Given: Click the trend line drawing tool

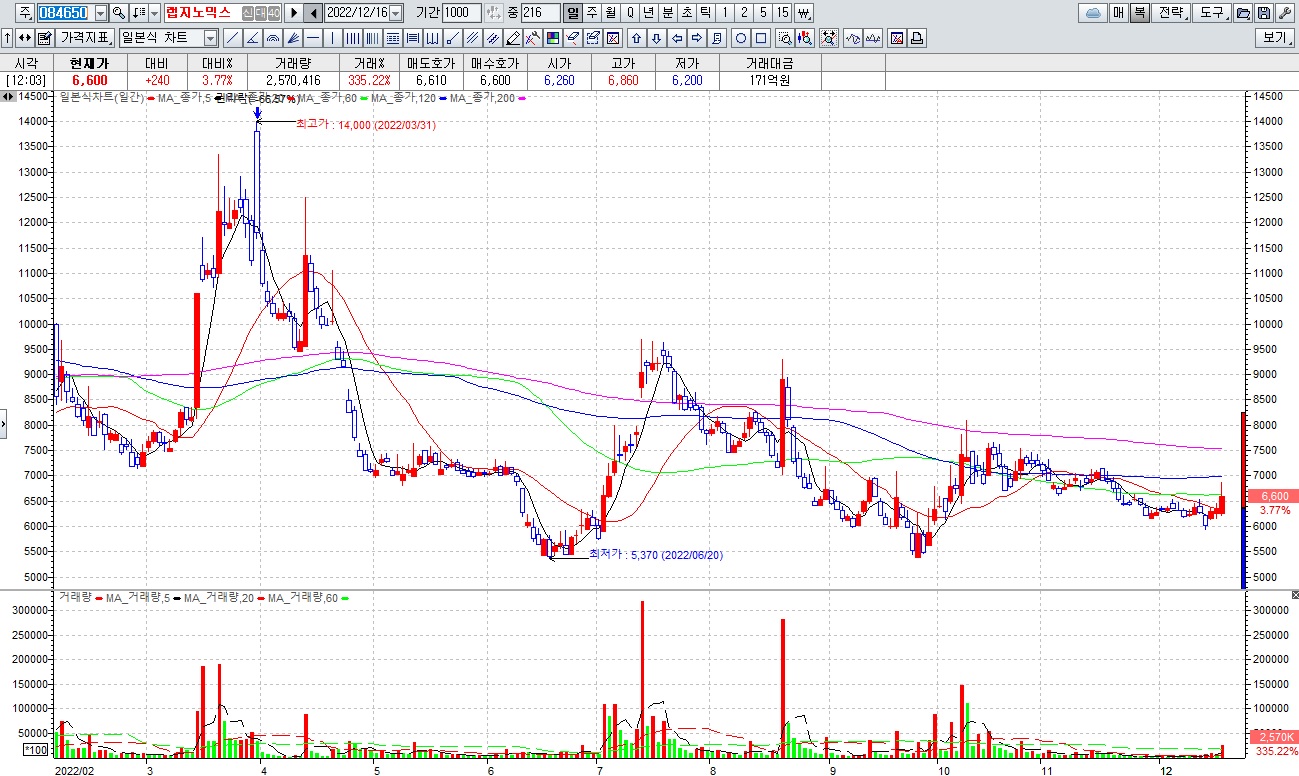Looking at the screenshot, I should click(232, 38).
